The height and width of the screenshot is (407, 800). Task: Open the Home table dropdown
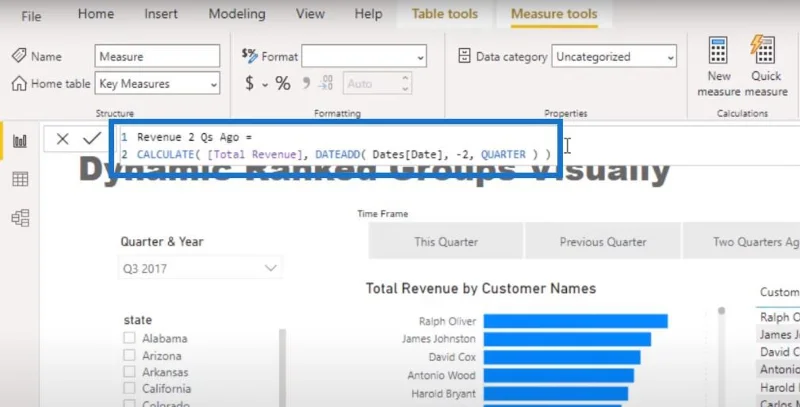(157, 83)
